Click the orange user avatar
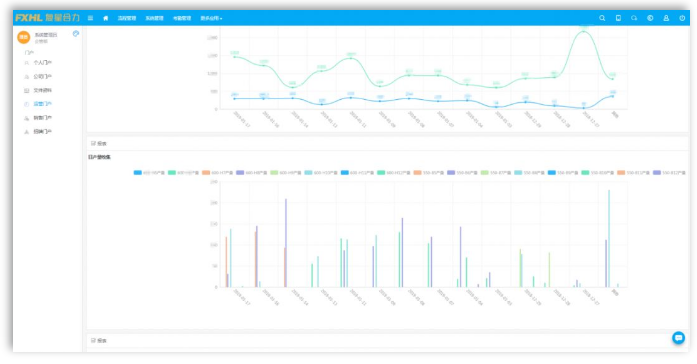 (24, 37)
